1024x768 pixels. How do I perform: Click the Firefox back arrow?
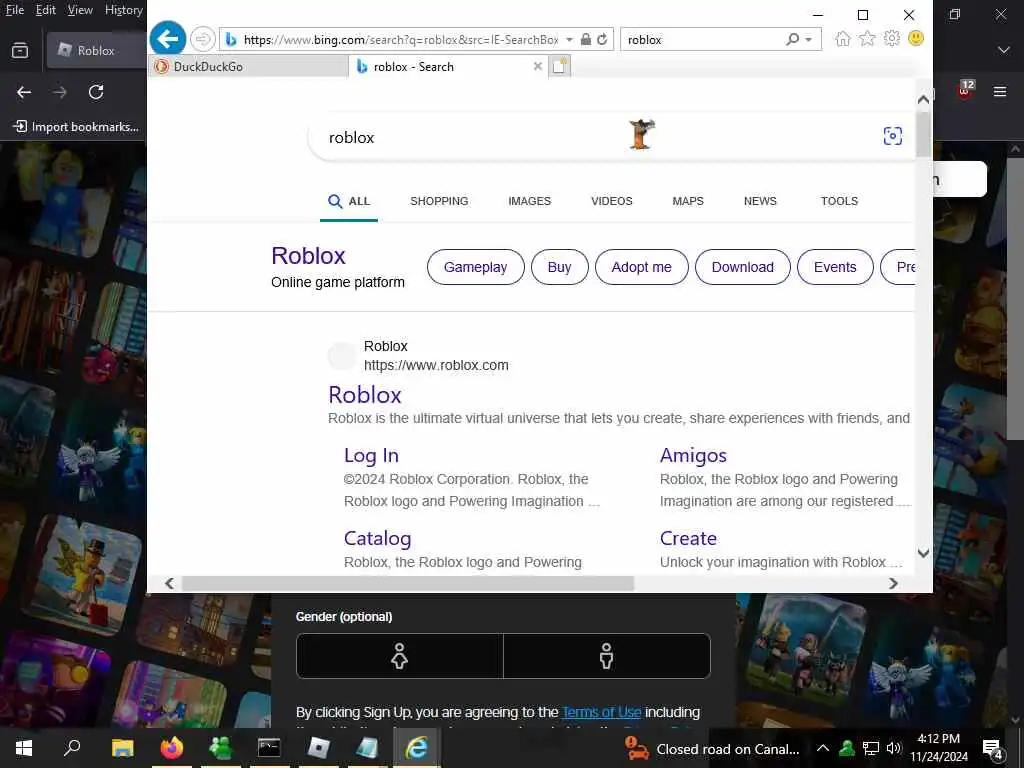pos(24,92)
